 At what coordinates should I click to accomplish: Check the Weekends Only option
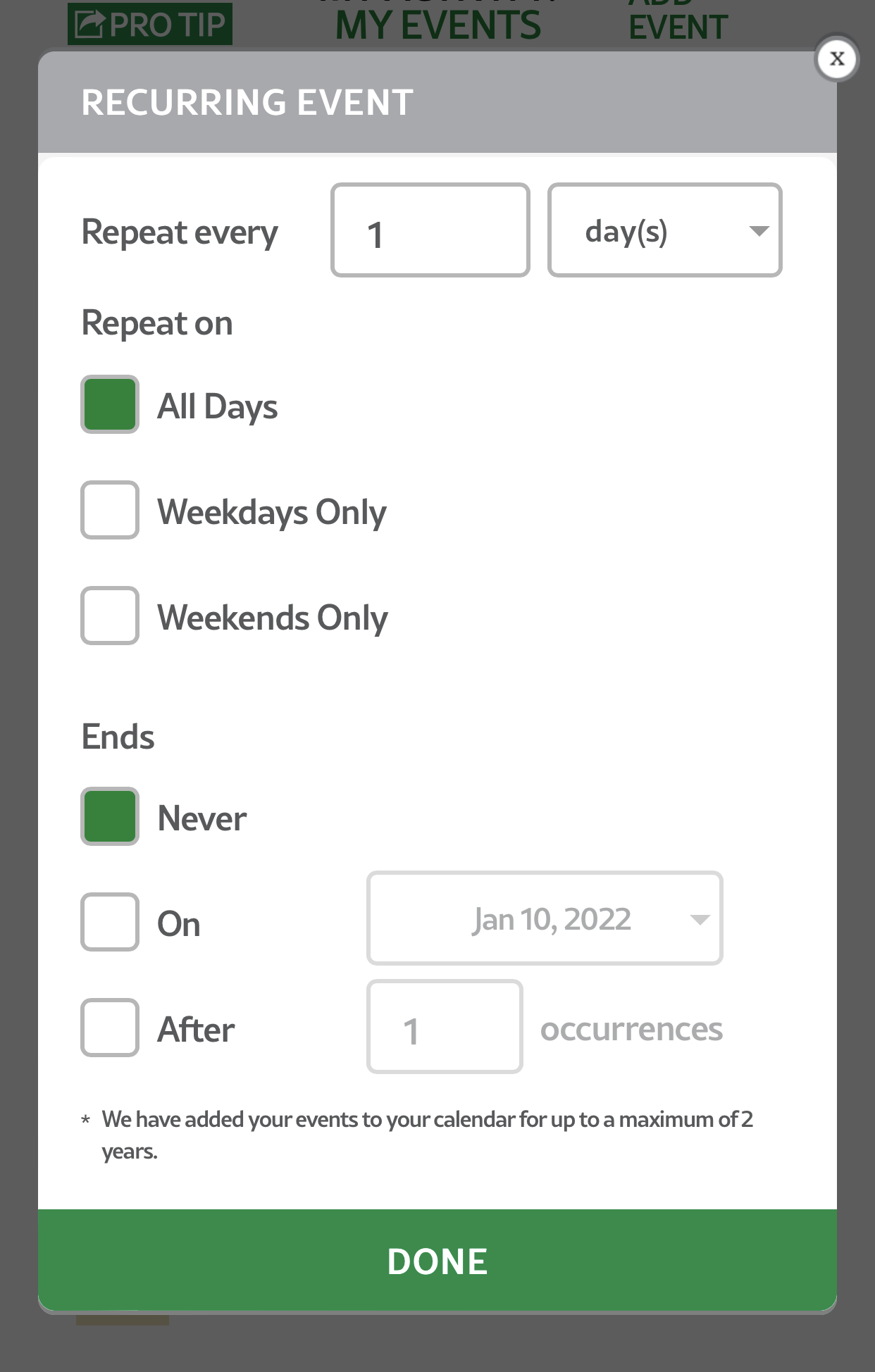pyautogui.click(x=110, y=616)
